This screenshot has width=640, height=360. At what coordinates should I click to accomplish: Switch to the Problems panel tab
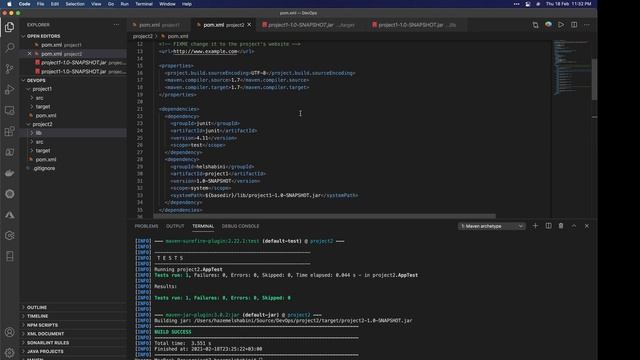(x=146, y=226)
